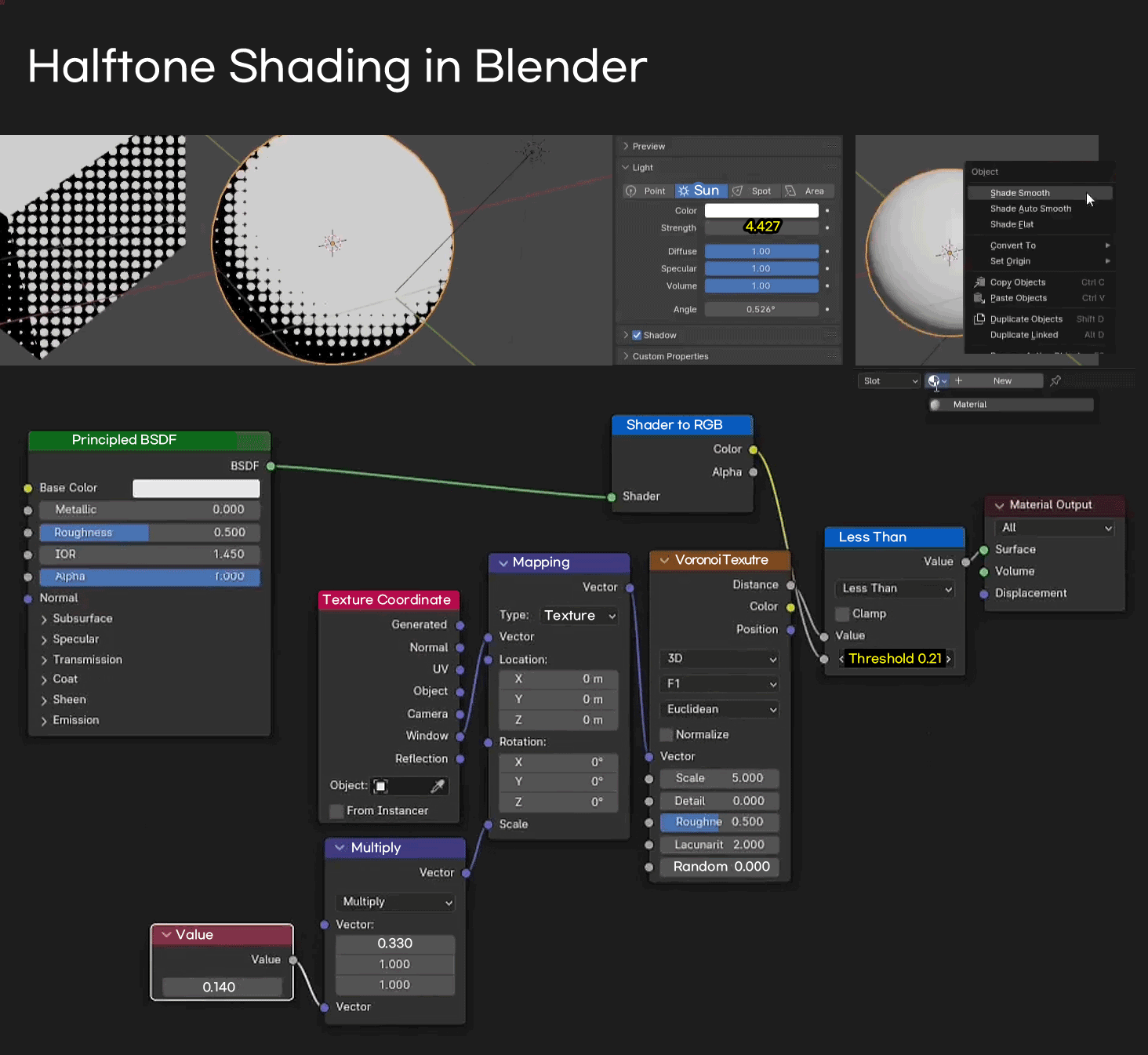1148x1055 pixels.
Task: Click the Preview panel drag grip
Action: pos(831,147)
